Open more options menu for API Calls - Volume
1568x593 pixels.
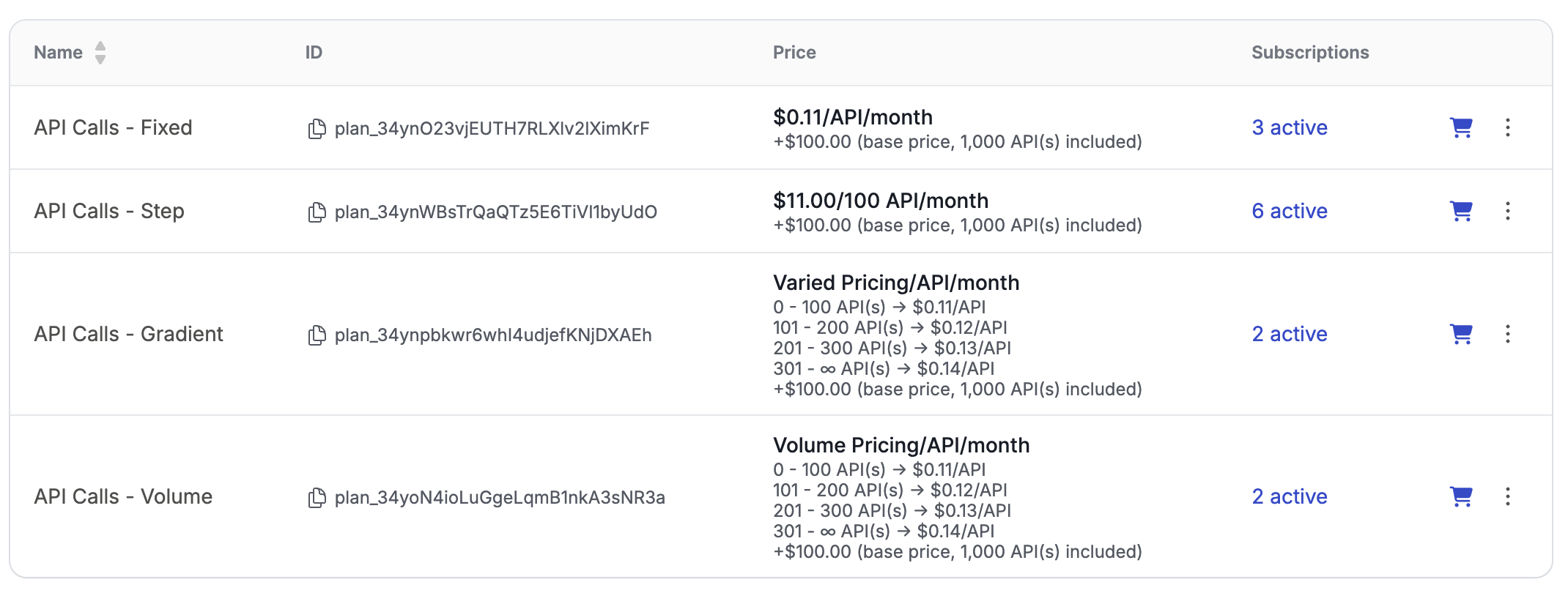[1507, 496]
